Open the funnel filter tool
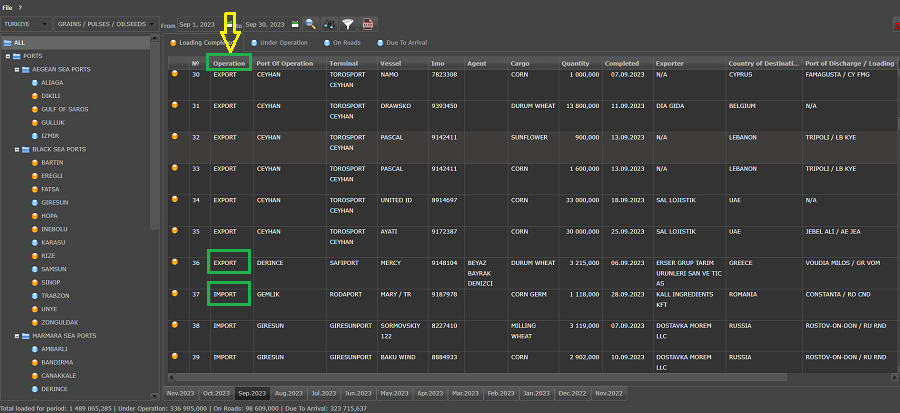This screenshot has height=413, width=900. pyautogui.click(x=347, y=24)
